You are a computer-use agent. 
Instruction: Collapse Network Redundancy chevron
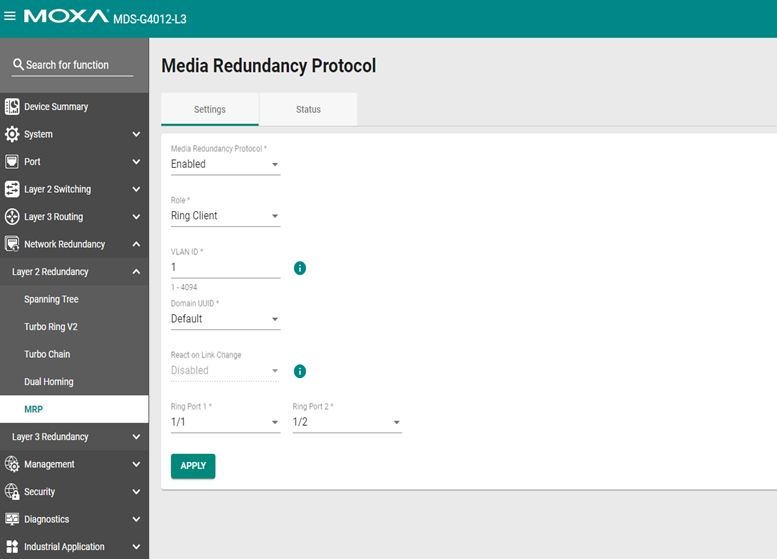coord(136,244)
